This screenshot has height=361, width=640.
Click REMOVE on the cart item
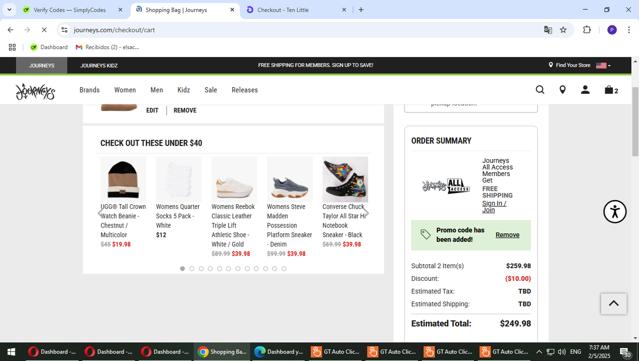[x=185, y=110]
